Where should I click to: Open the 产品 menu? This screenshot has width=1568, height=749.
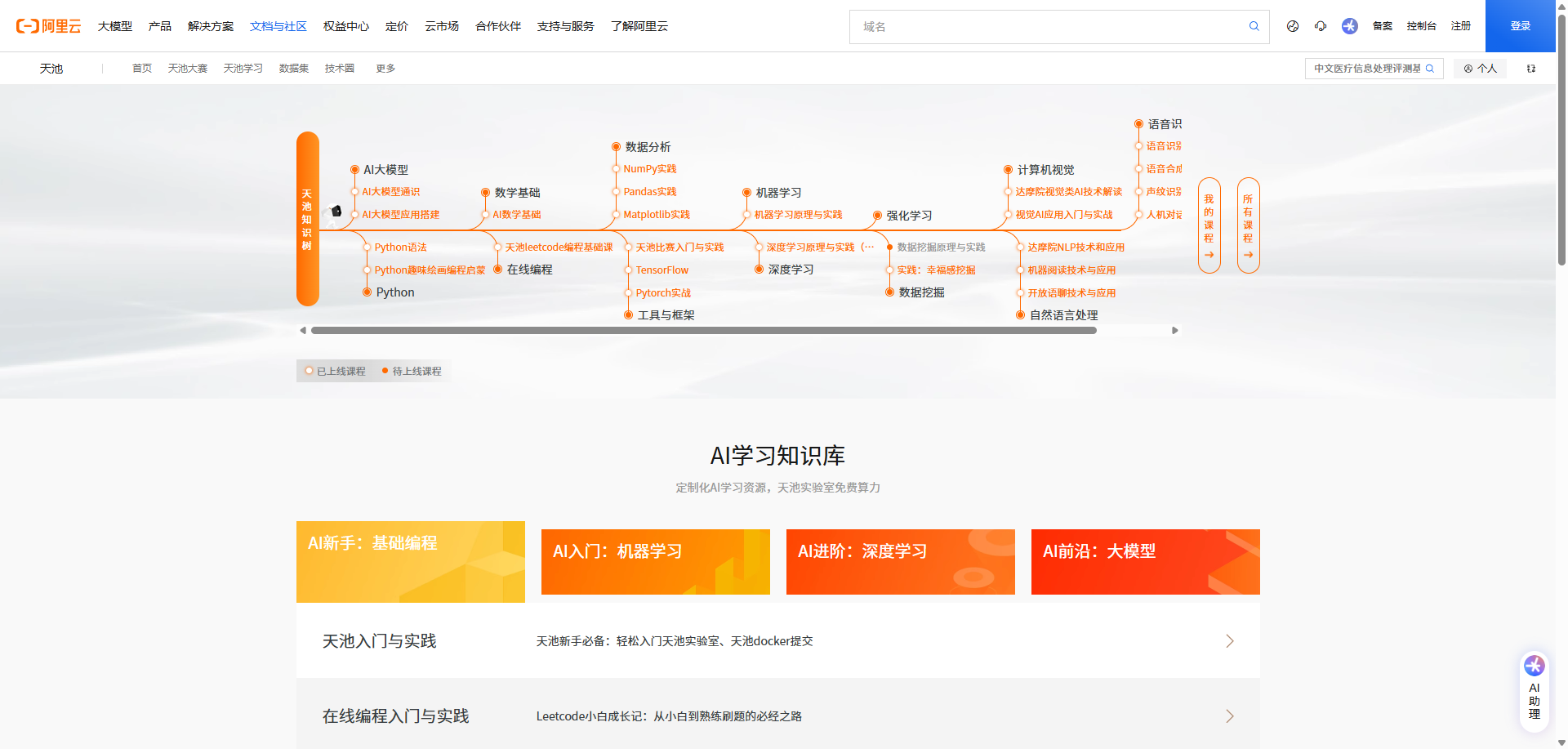pyautogui.click(x=160, y=26)
